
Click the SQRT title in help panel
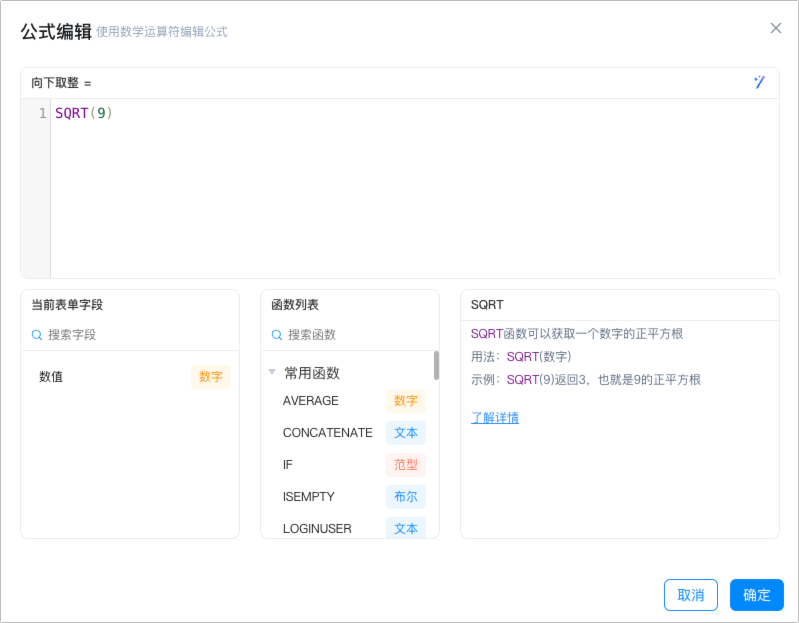pos(487,305)
